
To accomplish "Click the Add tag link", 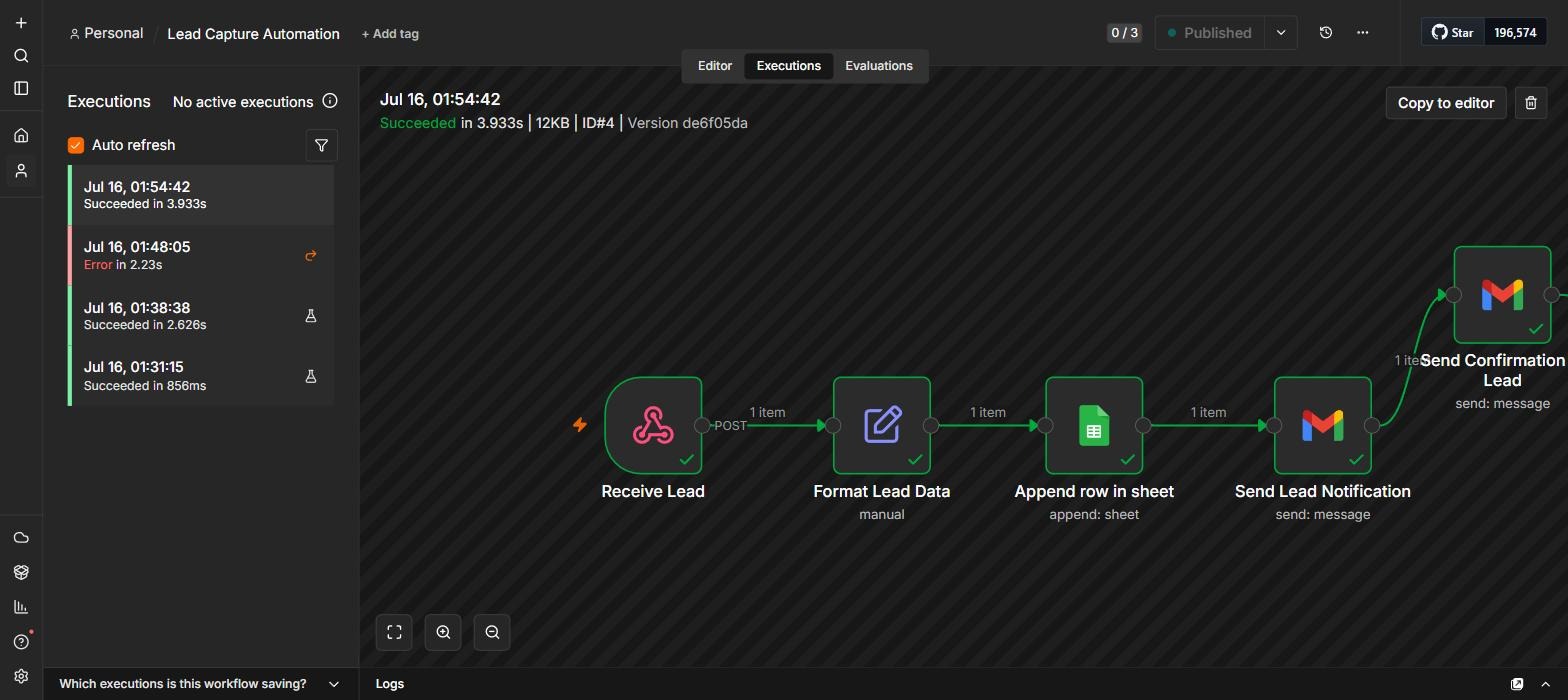I will 390,34.
